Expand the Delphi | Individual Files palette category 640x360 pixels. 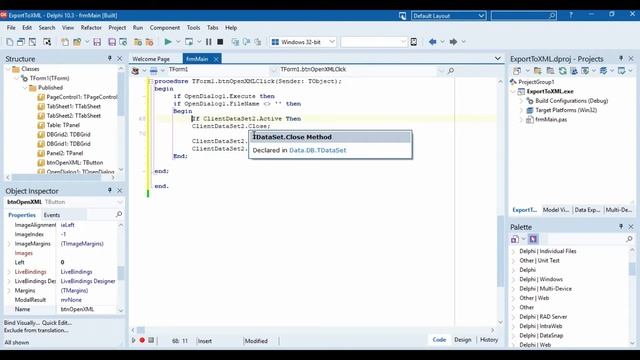514,251
